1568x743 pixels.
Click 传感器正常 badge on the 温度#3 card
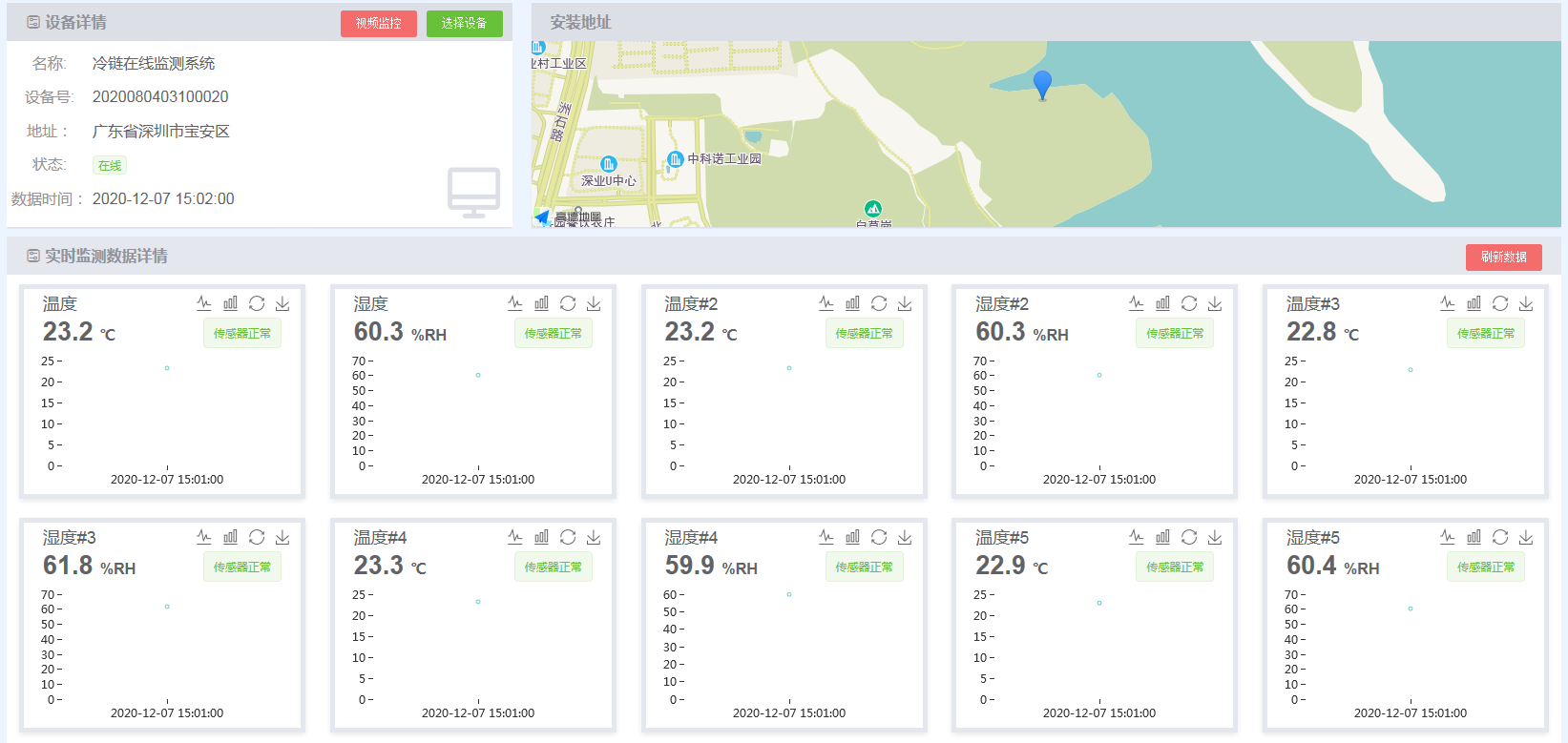[x=1485, y=333]
